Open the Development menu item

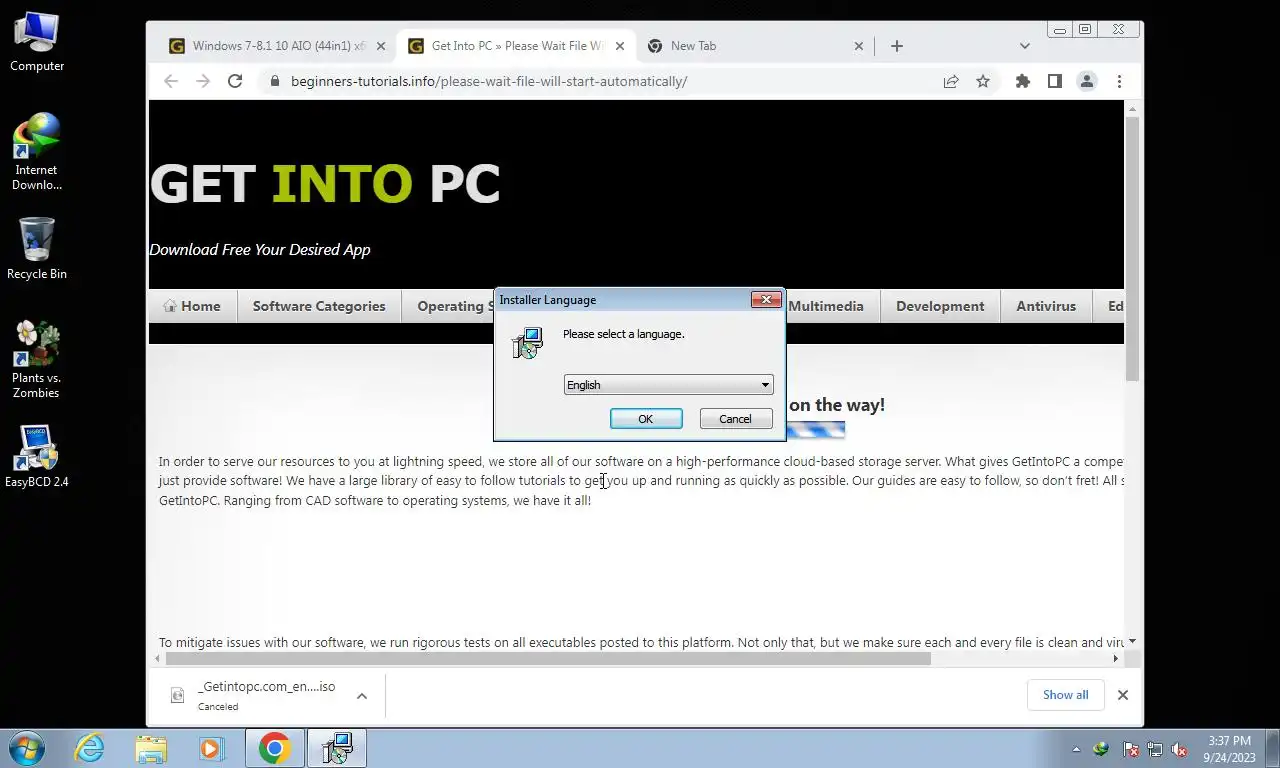coord(940,306)
